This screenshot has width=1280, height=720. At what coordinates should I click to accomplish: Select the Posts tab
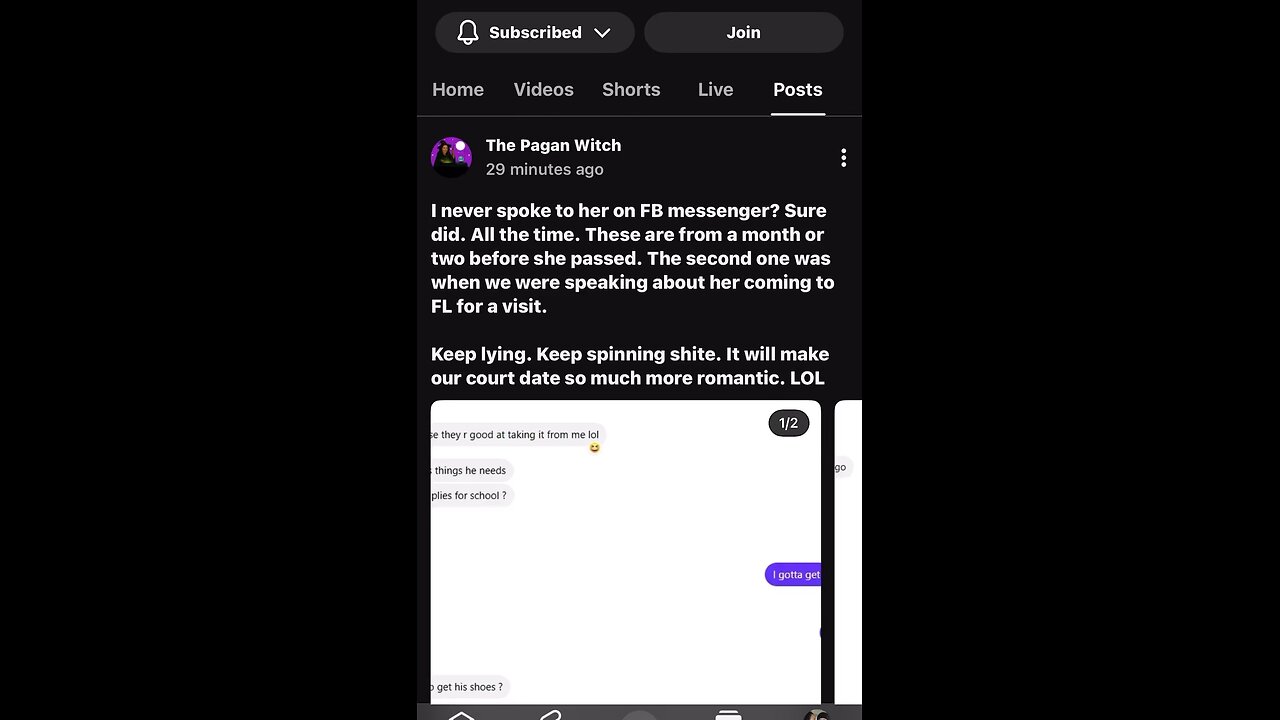[797, 89]
